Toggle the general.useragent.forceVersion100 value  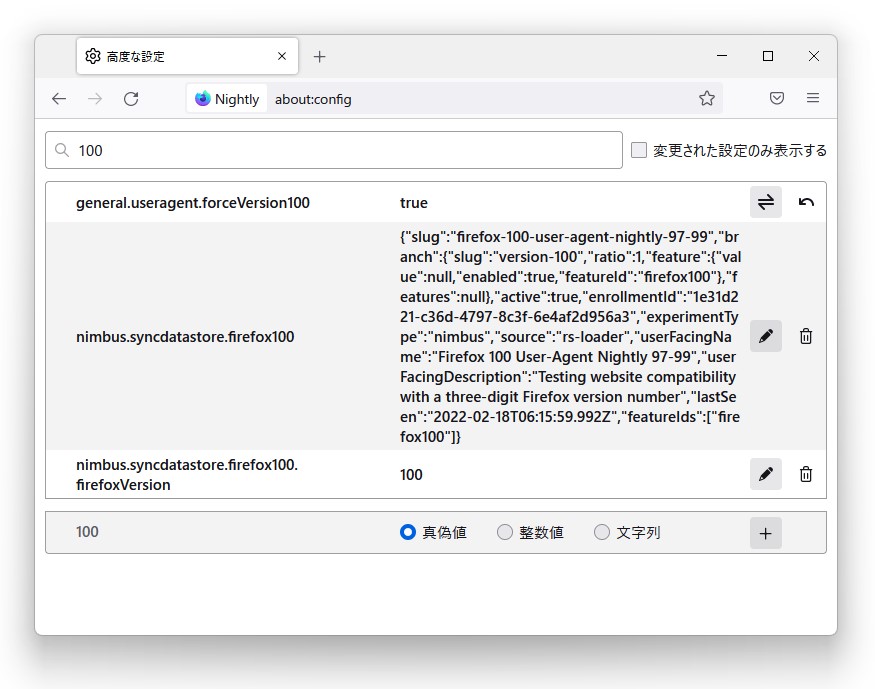pos(765,201)
